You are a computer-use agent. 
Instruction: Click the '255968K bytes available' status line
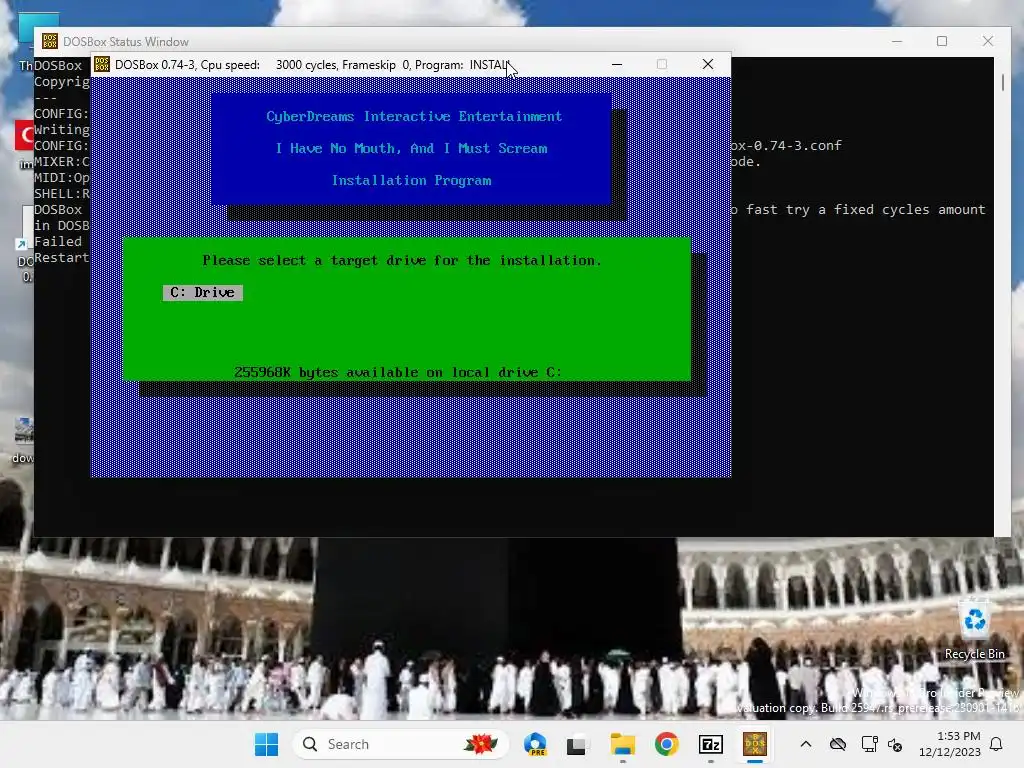click(x=398, y=372)
